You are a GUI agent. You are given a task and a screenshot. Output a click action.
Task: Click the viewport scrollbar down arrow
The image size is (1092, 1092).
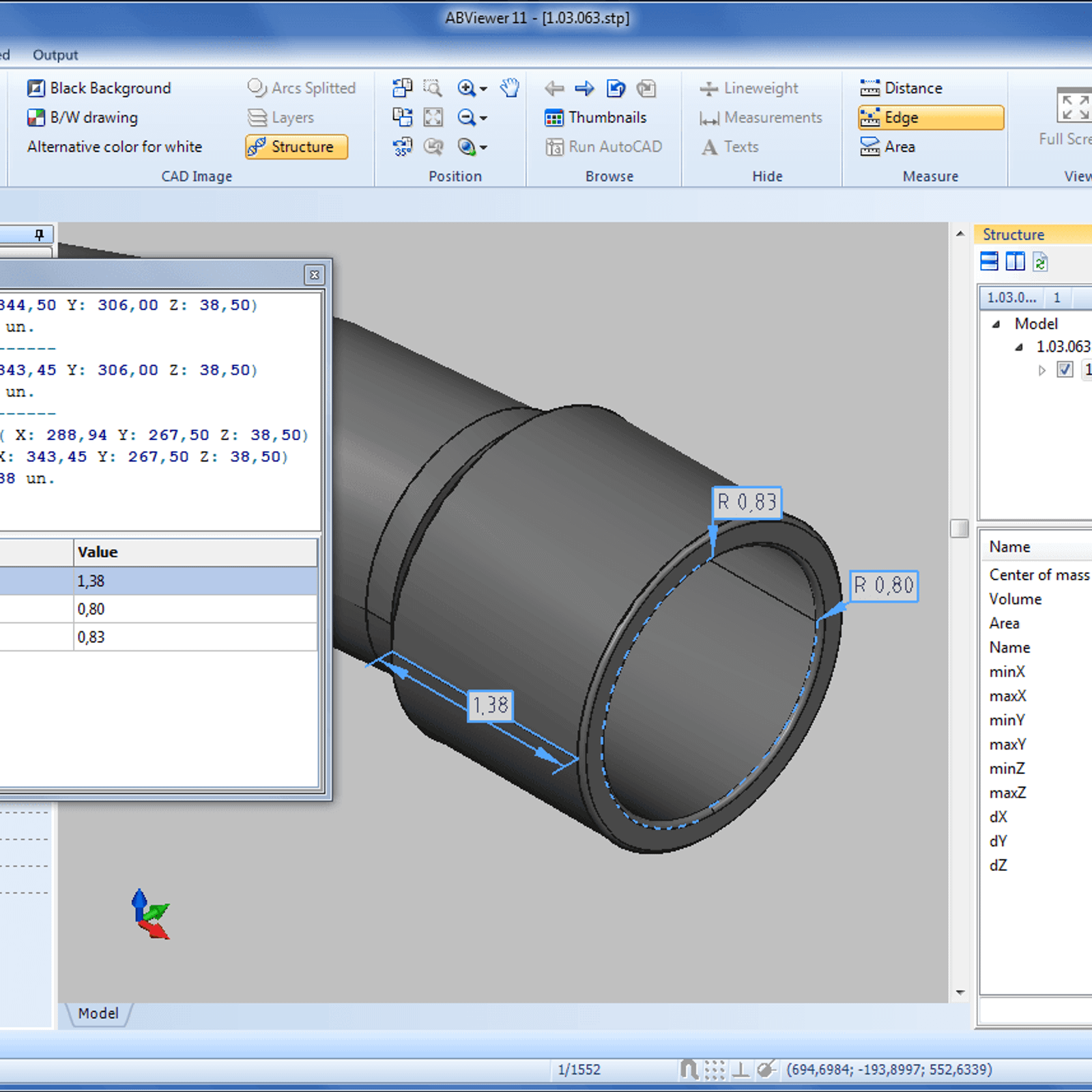point(960,992)
